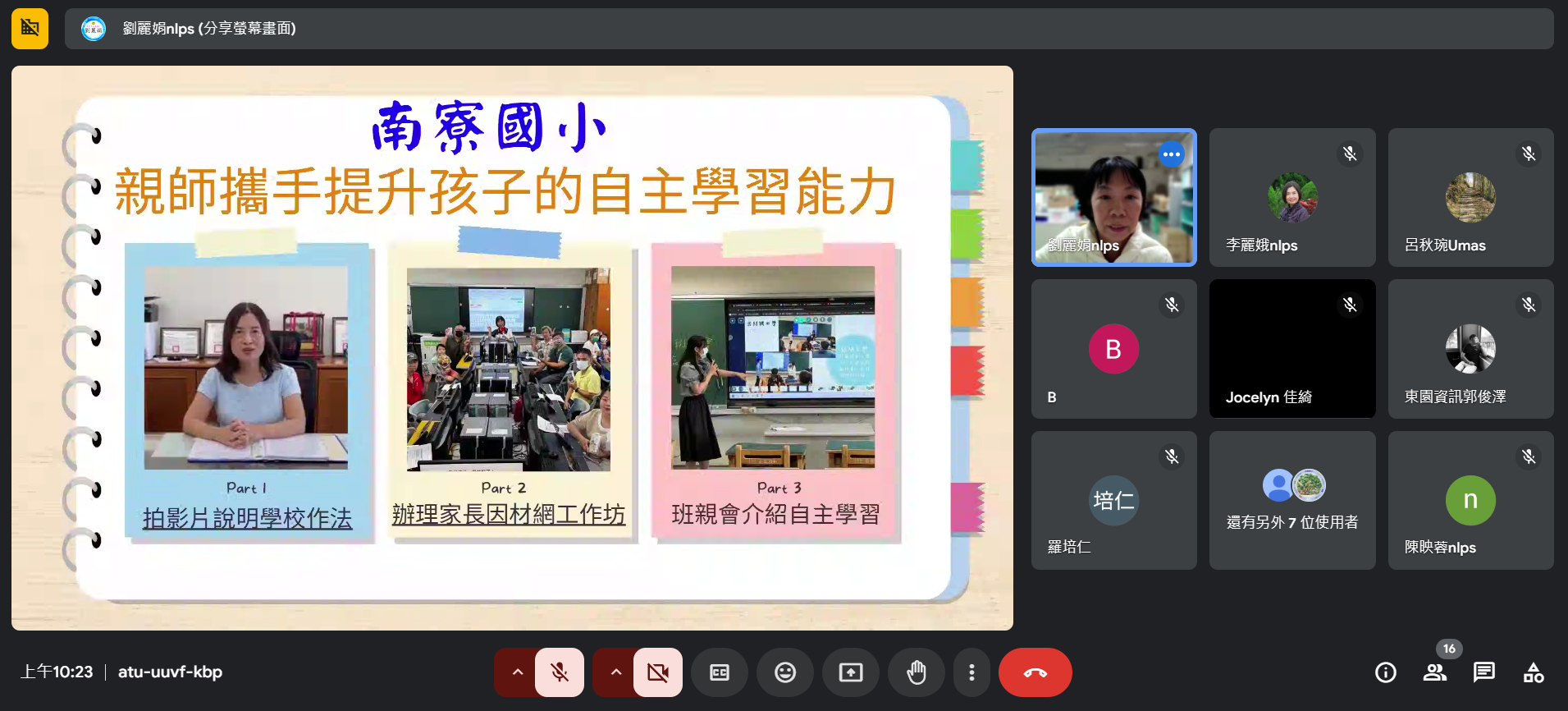Image resolution: width=1568 pixels, height=711 pixels.
Task: Click the yellow presentation icon at top-left
Action: click(x=30, y=28)
